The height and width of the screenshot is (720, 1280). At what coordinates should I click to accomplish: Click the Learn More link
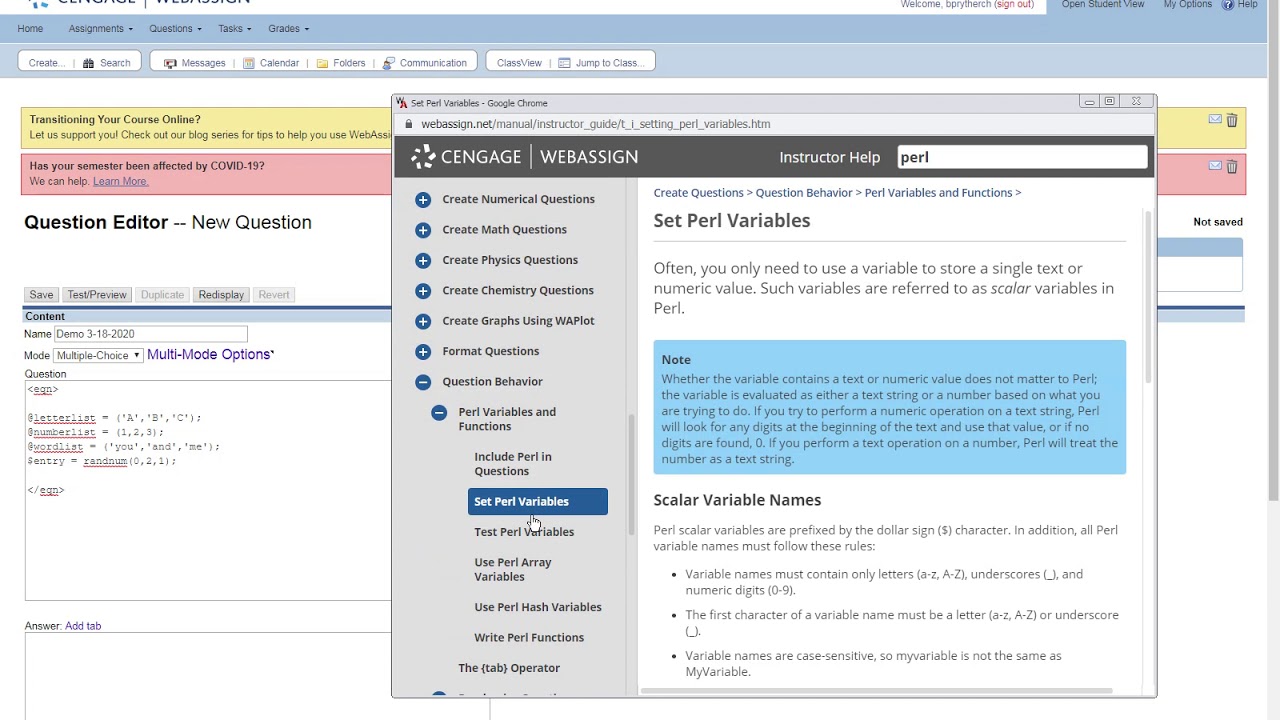(120, 181)
